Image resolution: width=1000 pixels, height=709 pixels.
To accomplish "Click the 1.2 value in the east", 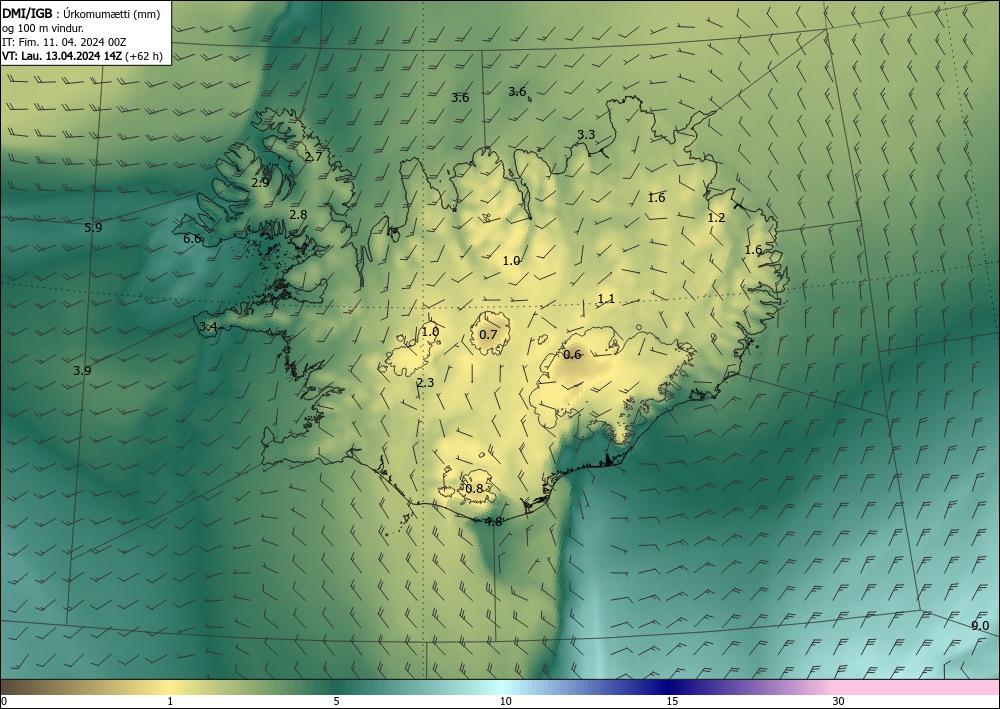I will pos(716,218).
